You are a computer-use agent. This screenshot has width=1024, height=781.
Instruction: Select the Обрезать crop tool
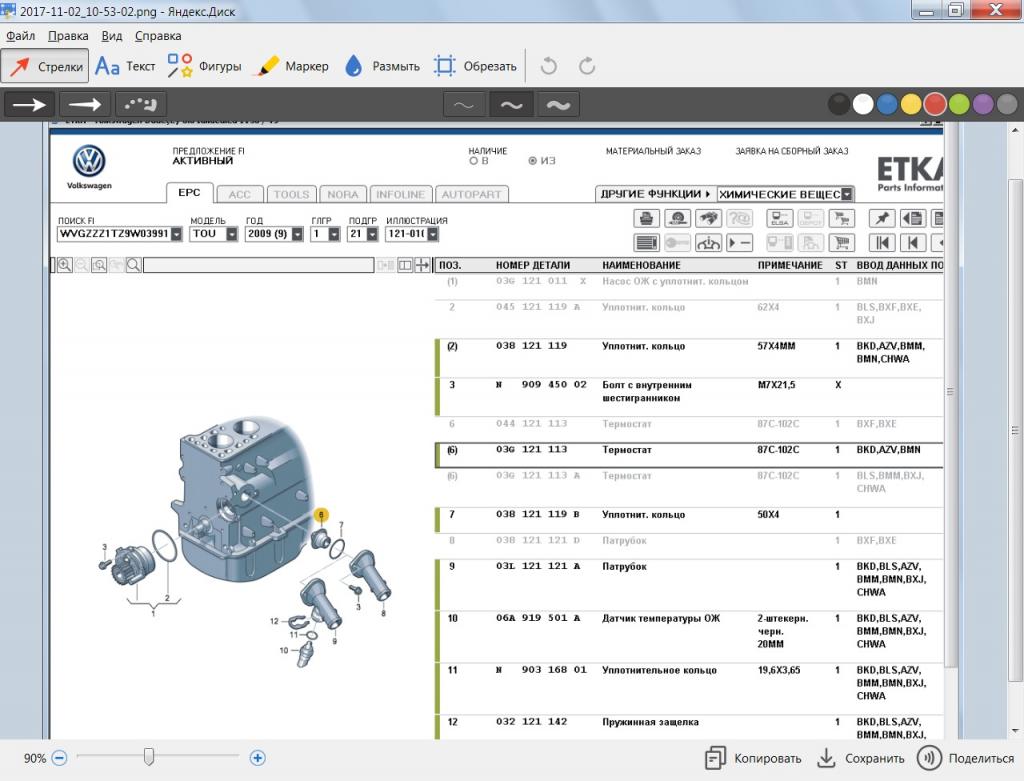pos(475,66)
